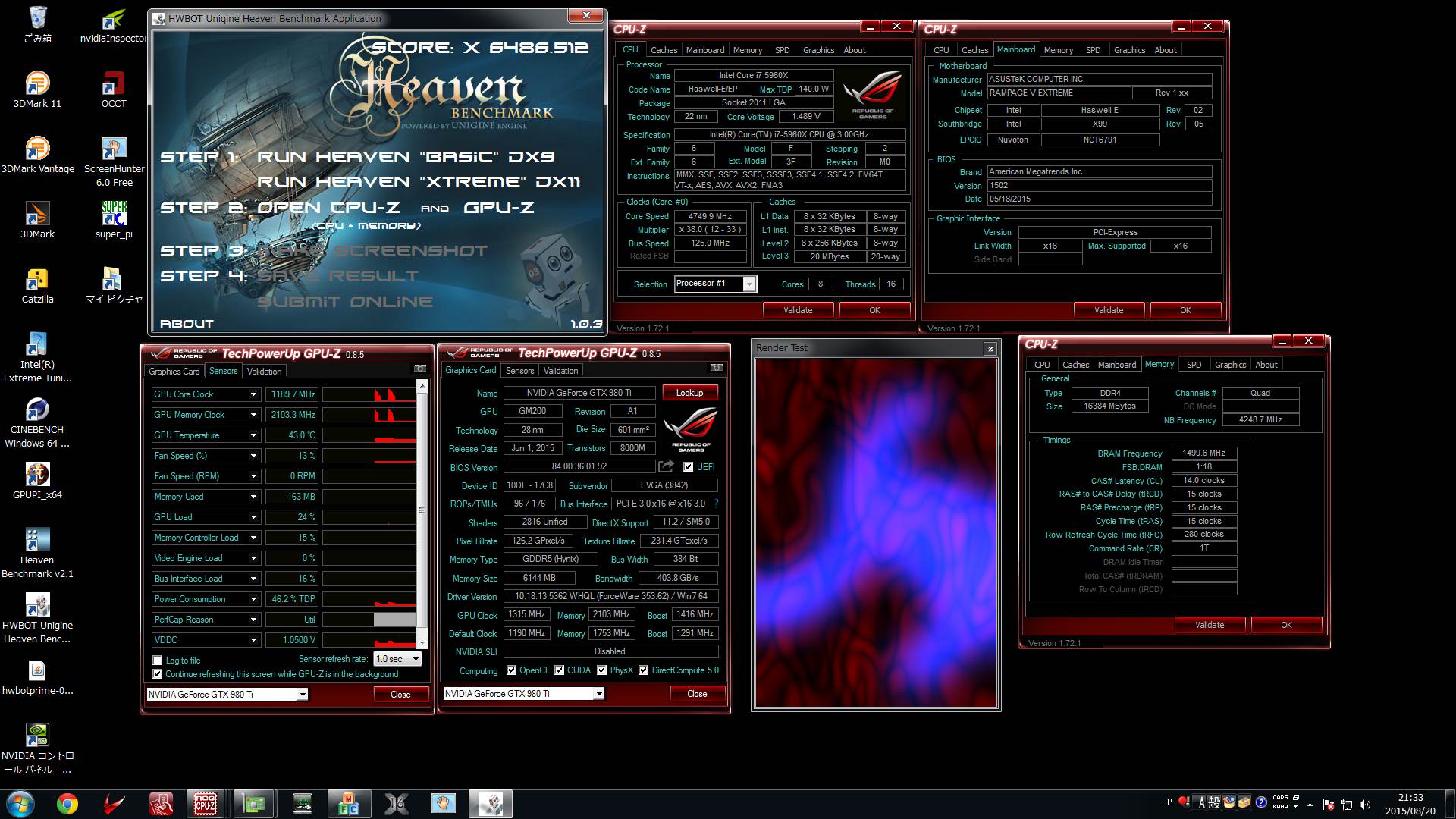Open Graphics tab in Memory CPU-Z window
The width and height of the screenshot is (1456, 819).
tap(1230, 365)
